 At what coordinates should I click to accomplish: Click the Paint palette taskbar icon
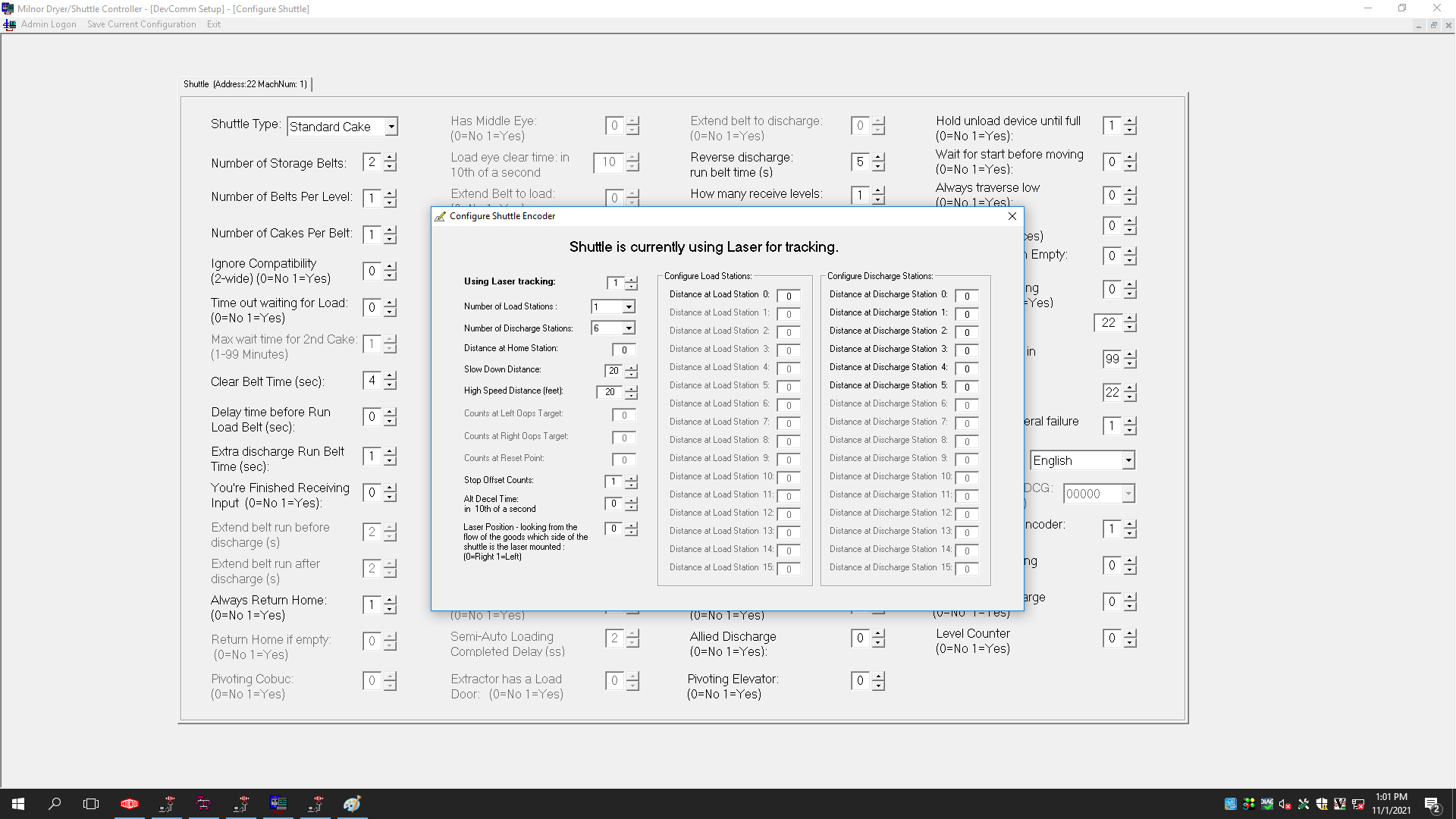coord(352,804)
